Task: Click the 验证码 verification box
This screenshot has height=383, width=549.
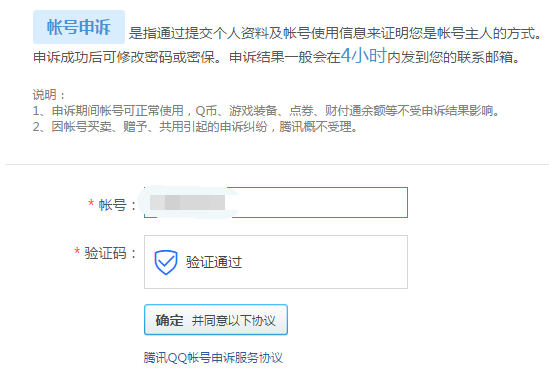Action: tap(276, 262)
